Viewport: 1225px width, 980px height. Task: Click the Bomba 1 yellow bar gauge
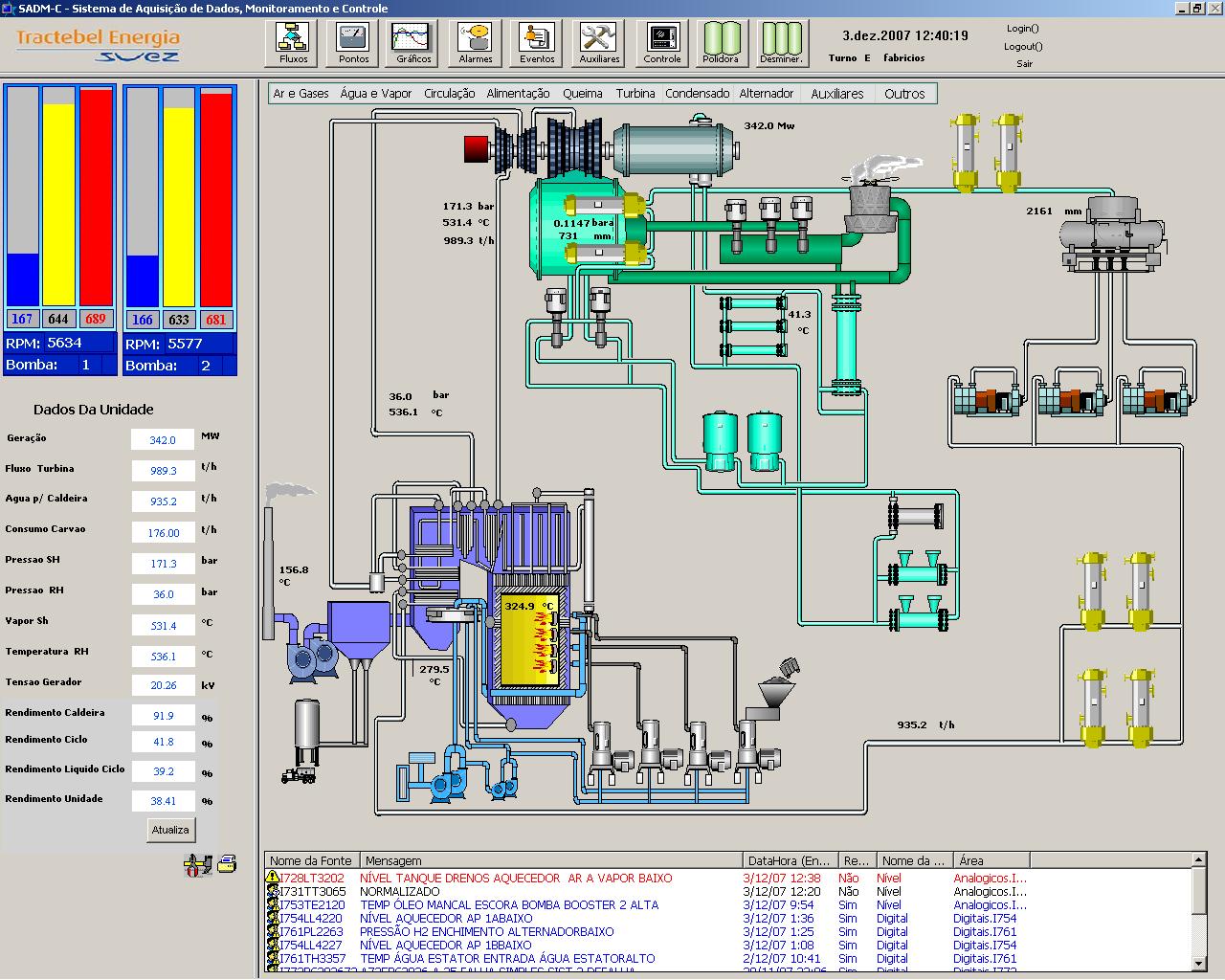pos(58,196)
